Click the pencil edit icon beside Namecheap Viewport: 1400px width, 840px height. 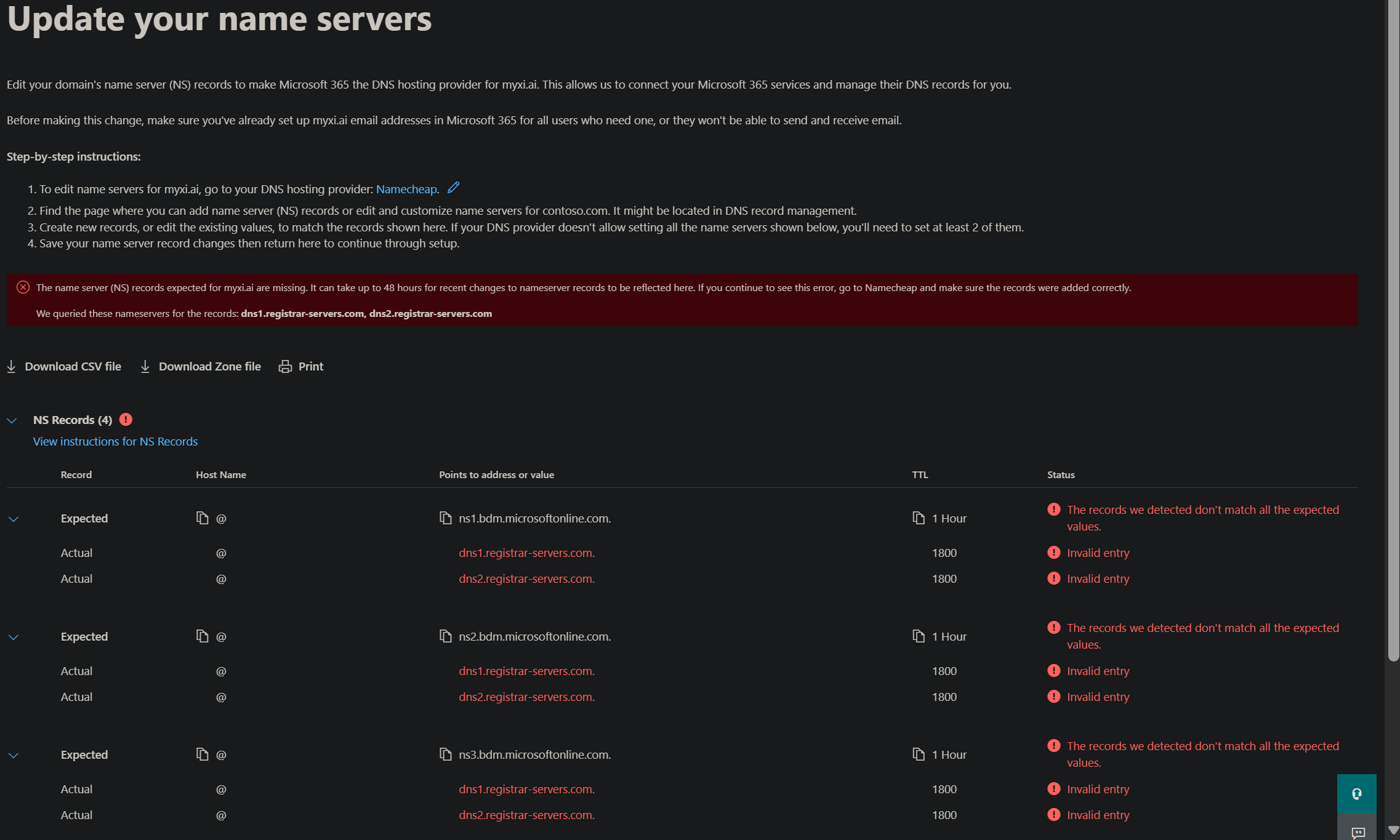(454, 188)
